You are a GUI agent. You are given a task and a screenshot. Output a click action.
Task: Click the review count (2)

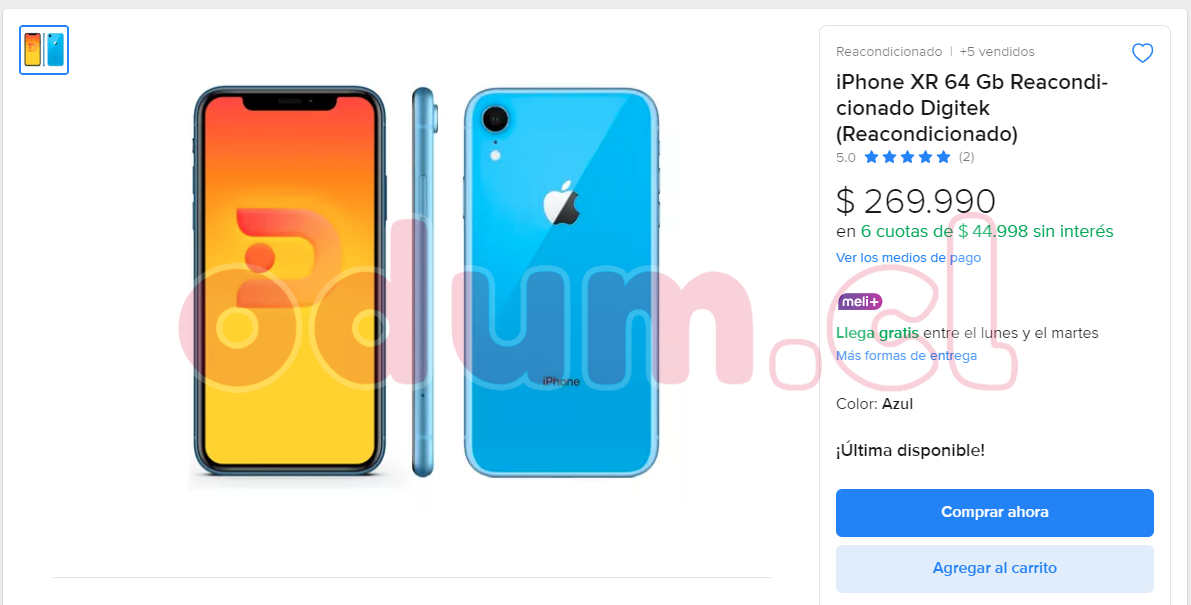pos(966,157)
